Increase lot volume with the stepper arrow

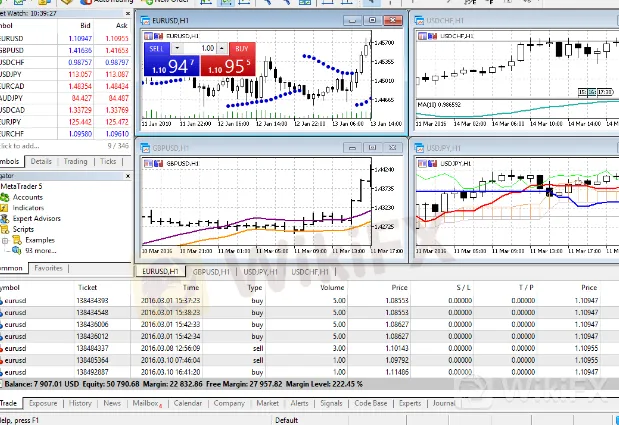(x=220, y=46)
